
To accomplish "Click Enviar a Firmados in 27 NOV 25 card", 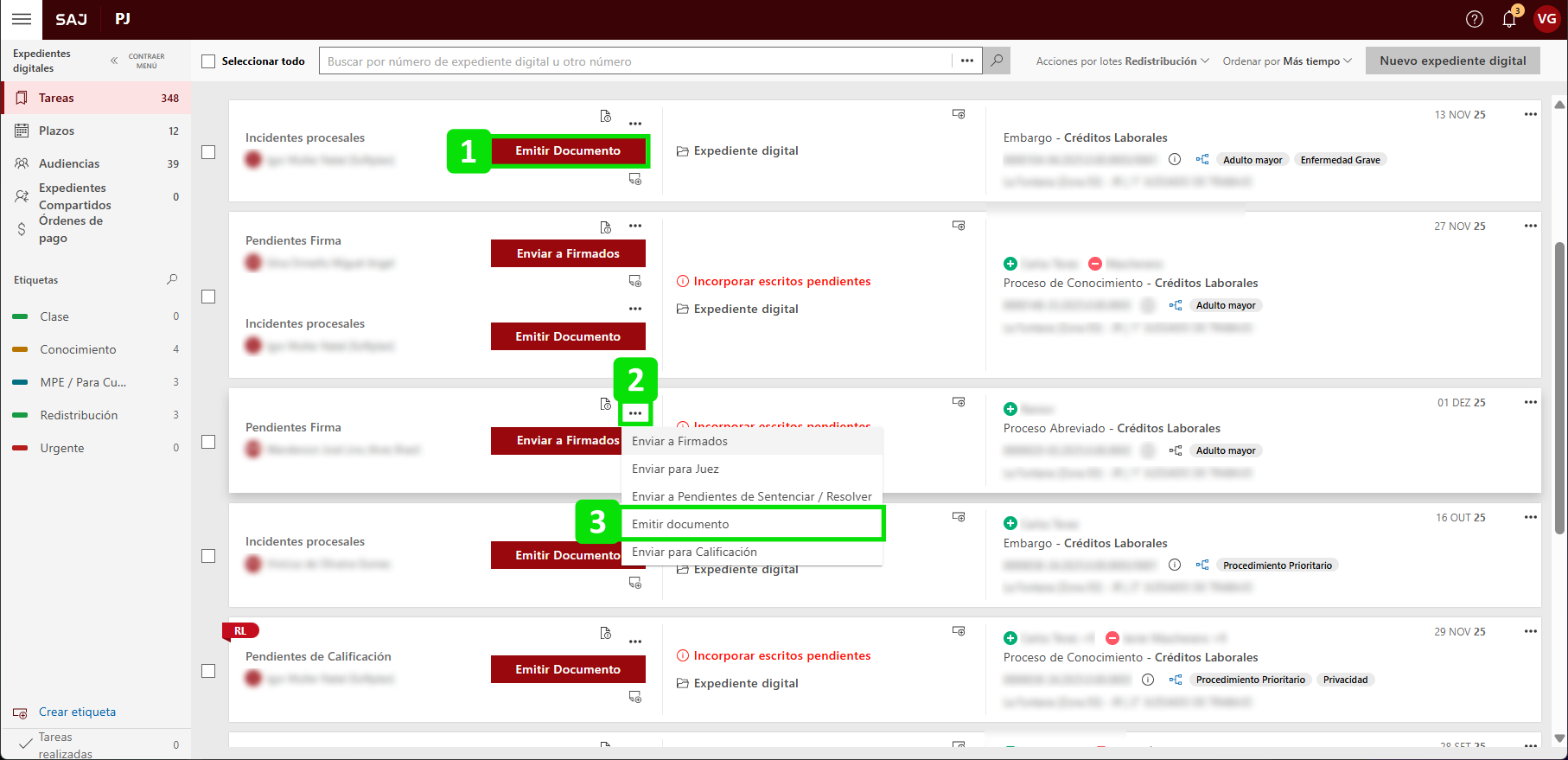I will coord(568,253).
